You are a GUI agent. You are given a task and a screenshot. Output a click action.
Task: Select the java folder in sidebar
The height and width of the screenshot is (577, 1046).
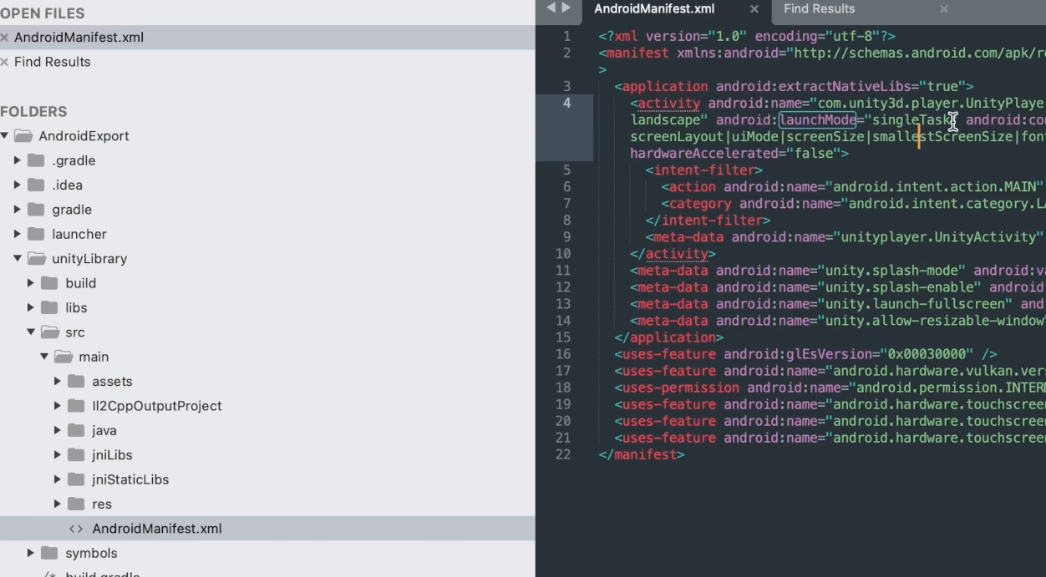(104, 431)
